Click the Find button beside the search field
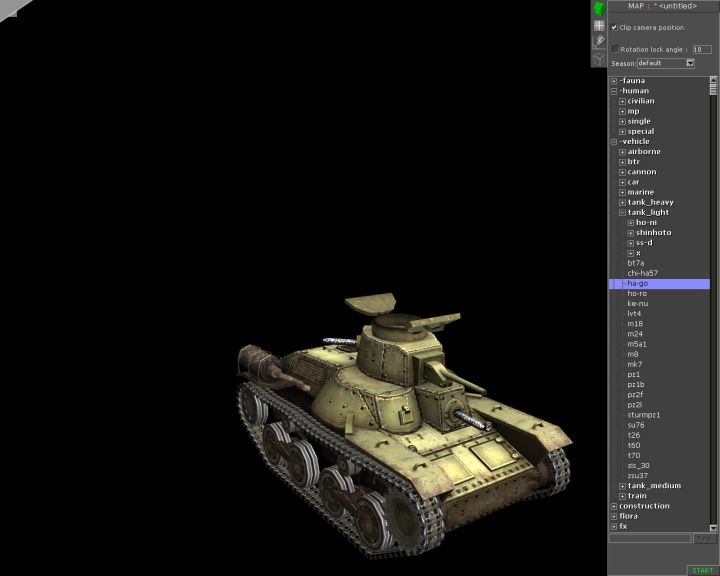 point(705,538)
